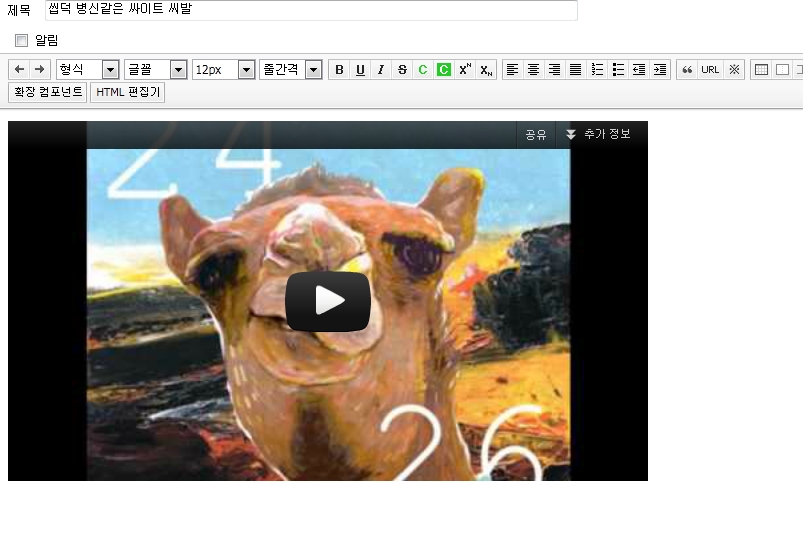Insert a special character

tap(734, 70)
